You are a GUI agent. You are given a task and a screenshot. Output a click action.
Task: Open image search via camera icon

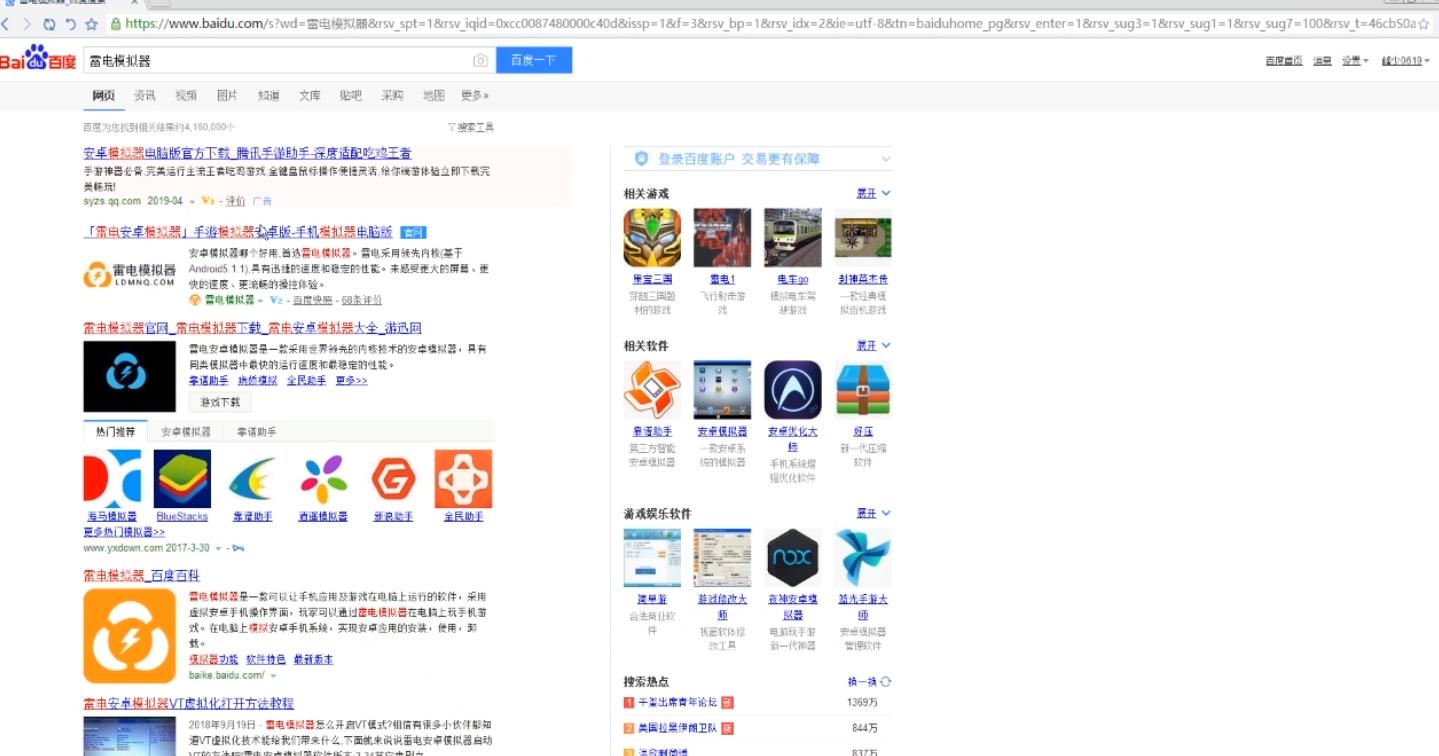pos(480,61)
